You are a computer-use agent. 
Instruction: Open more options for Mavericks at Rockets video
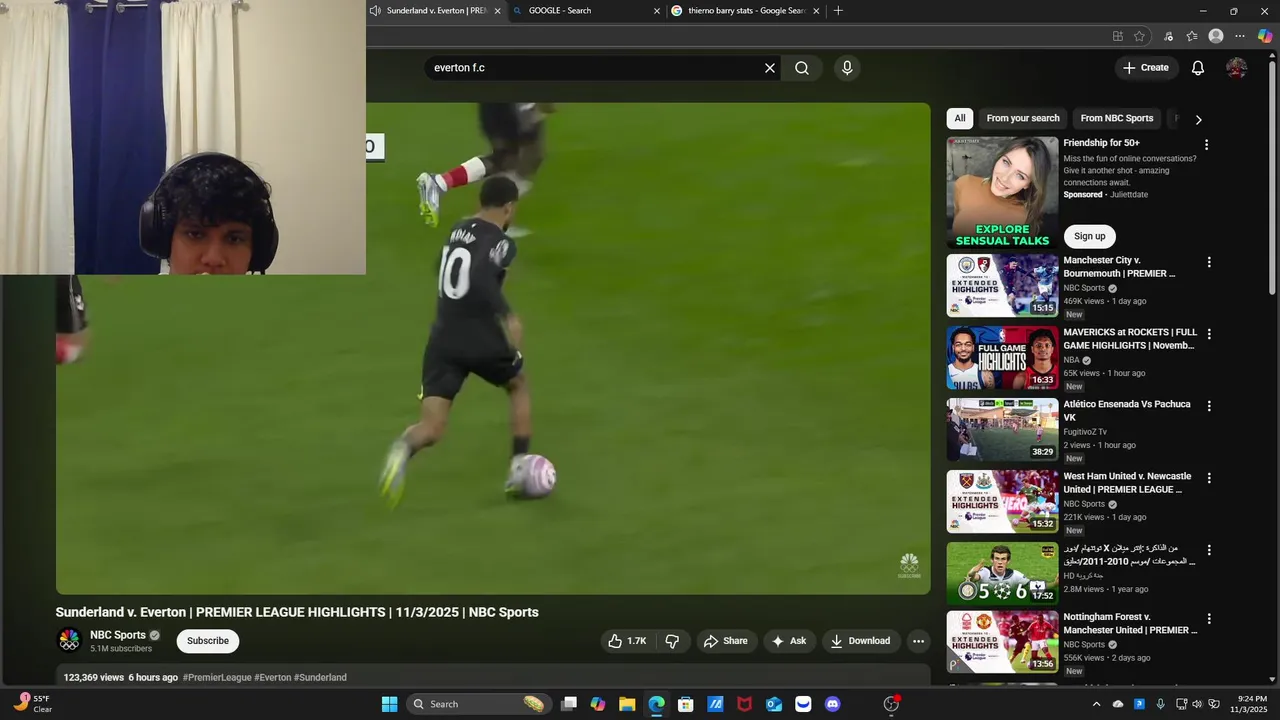point(1209,334)
